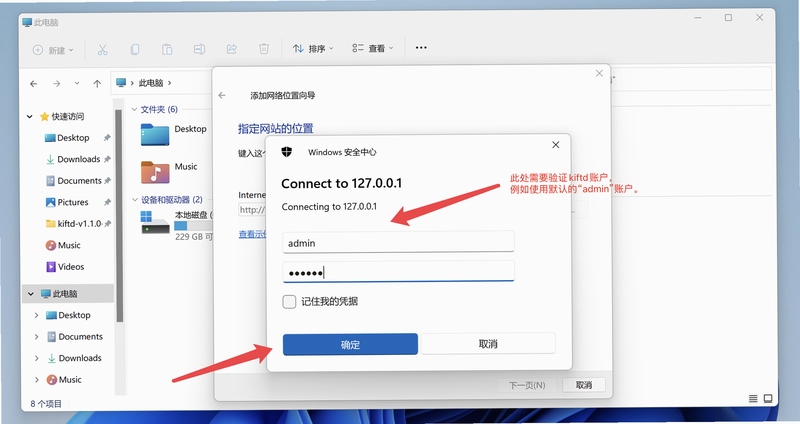
Task: Switch to large icons view in status bar
Action: click(768, 398)
